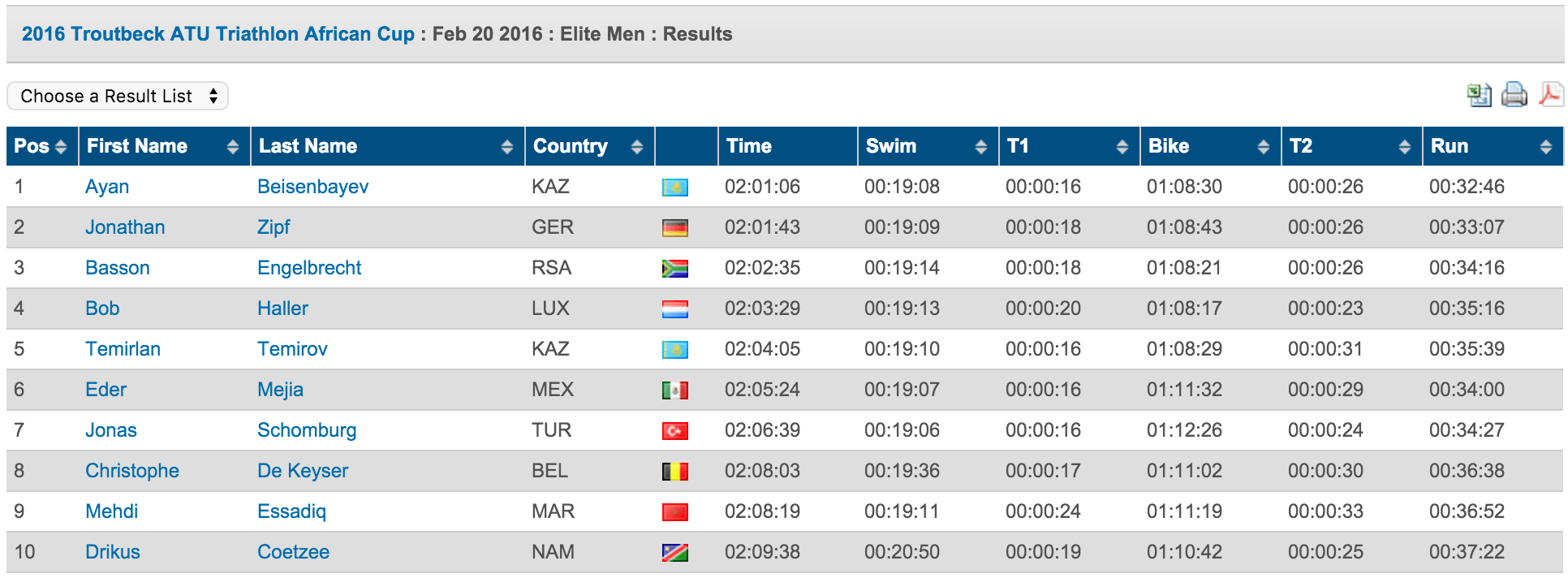
Task: Click the South African flag icon
Action: pyautogui.click(x=674, y=269)
